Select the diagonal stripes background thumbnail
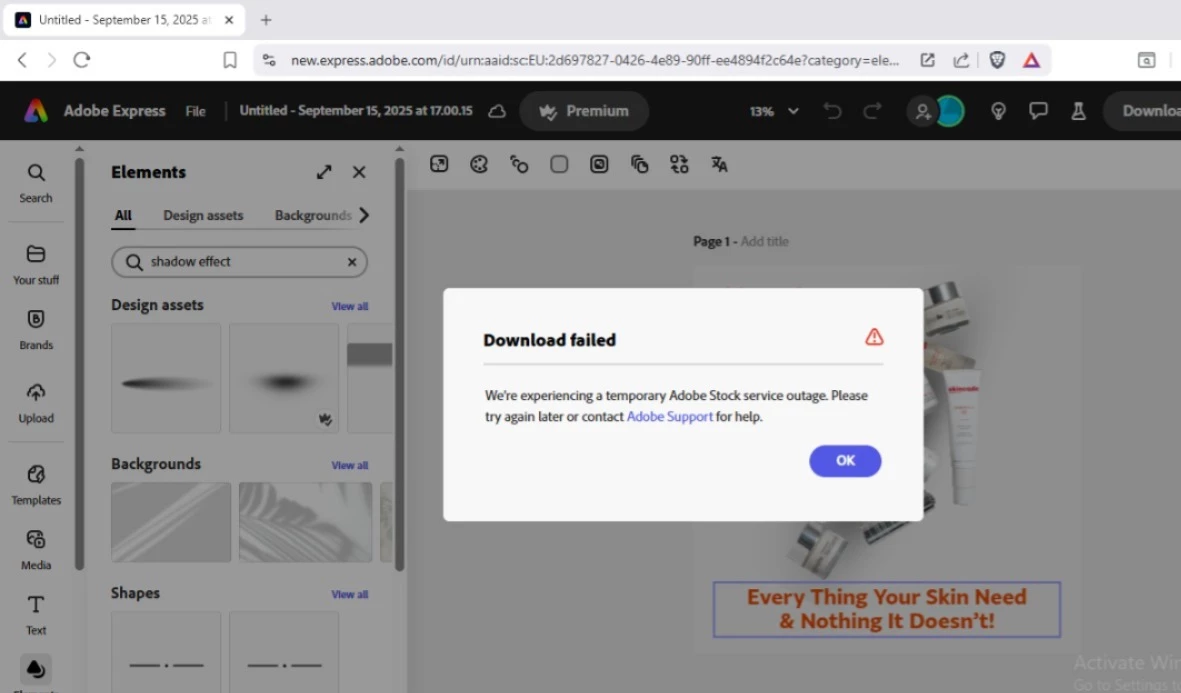The image size is (1181, 693). tap(171, 522)
